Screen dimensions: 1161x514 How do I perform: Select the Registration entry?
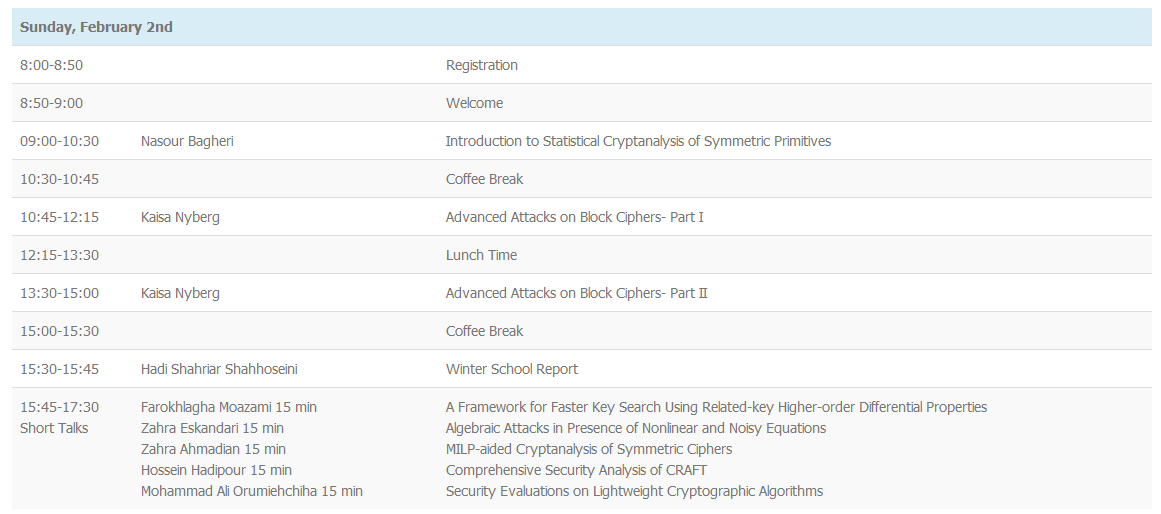[x=481, y=65]
